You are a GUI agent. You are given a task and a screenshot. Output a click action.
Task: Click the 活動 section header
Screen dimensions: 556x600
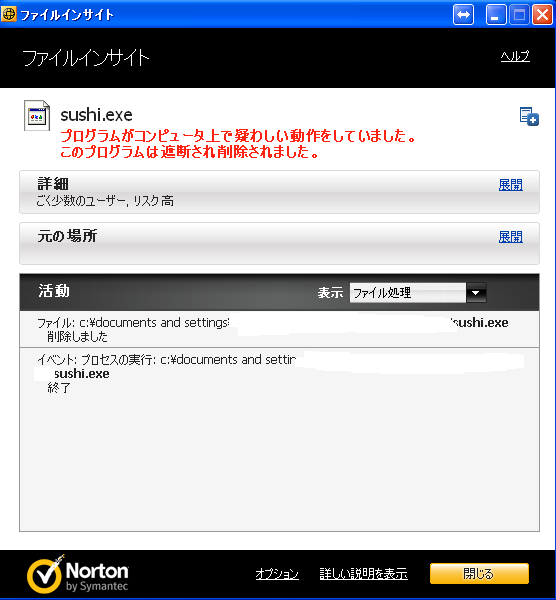click(54, 291)
